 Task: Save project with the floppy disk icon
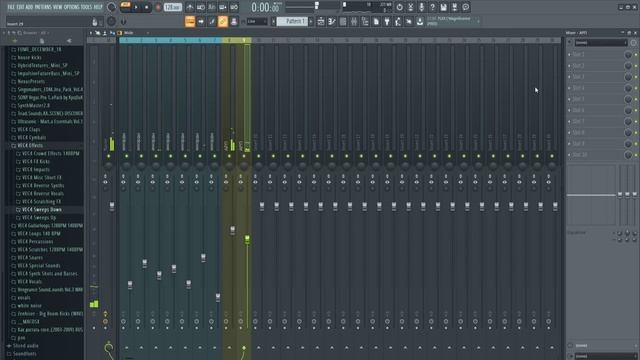(443, 7)
